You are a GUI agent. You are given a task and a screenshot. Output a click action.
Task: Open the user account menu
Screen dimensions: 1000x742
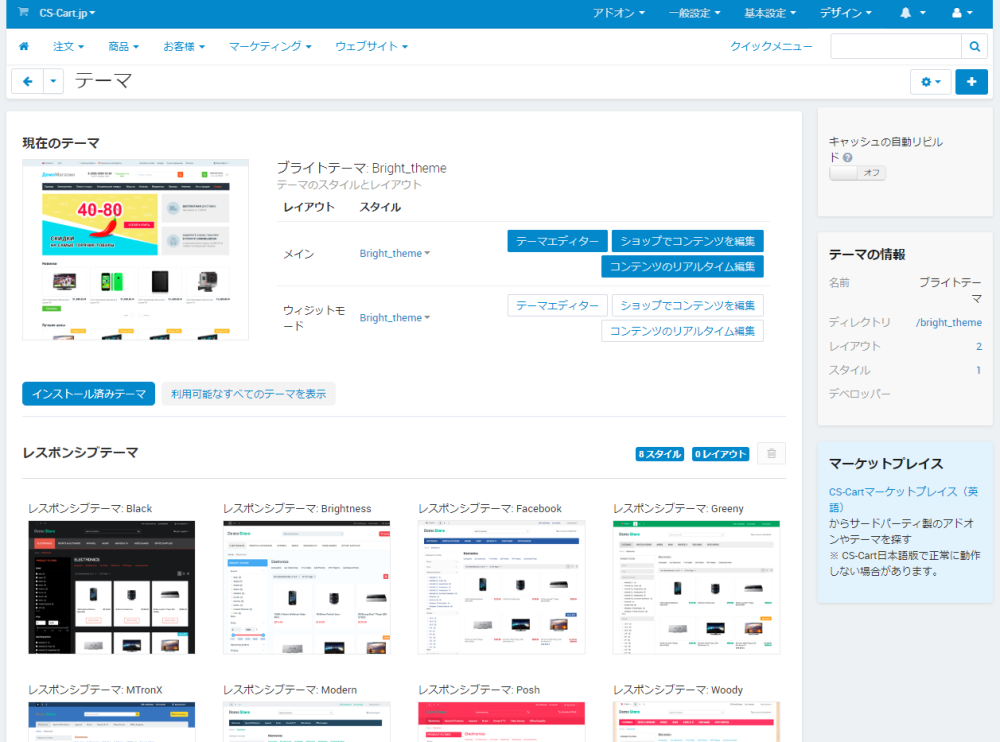click(962, 13)
